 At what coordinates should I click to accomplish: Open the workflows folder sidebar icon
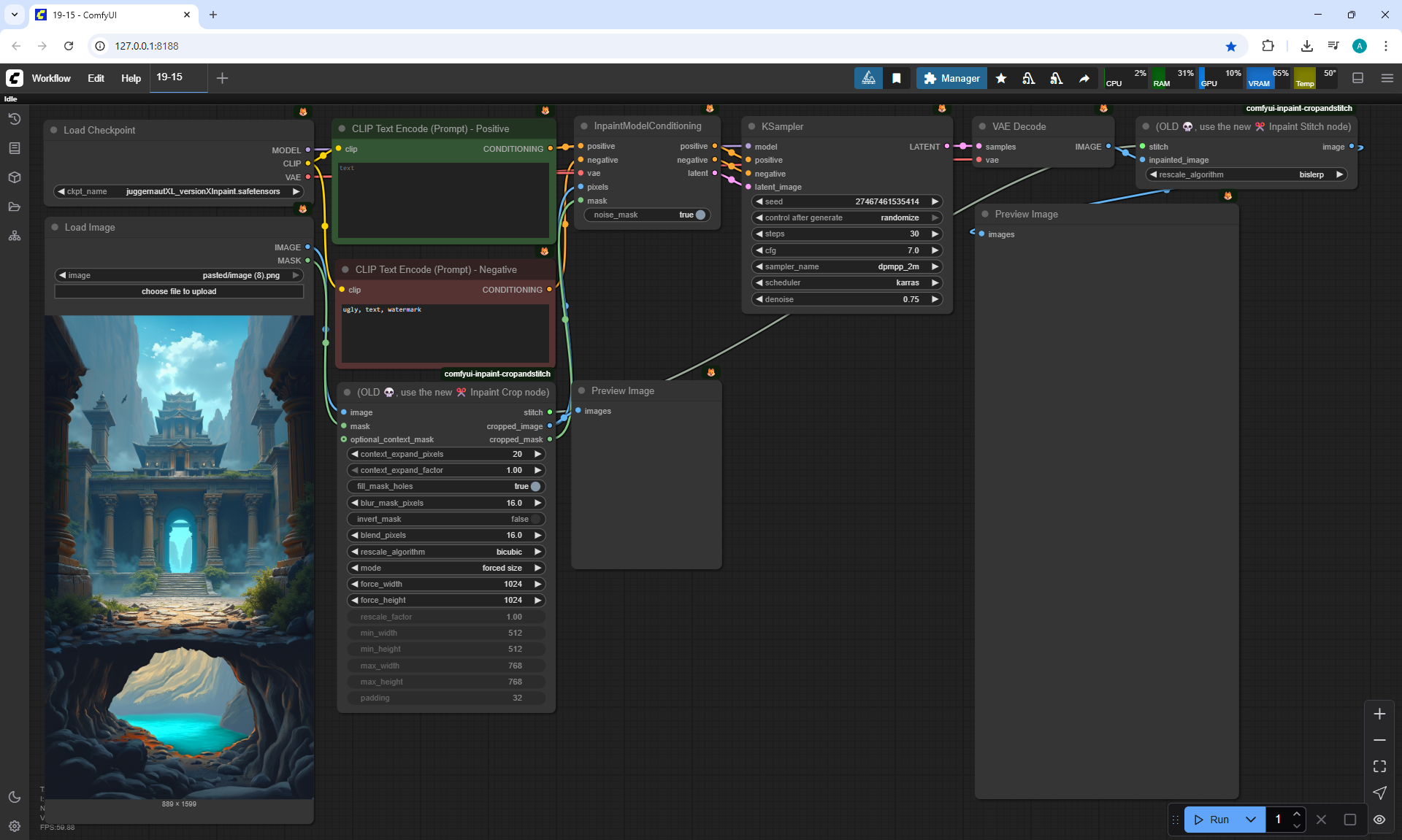(x=15, y=207)
